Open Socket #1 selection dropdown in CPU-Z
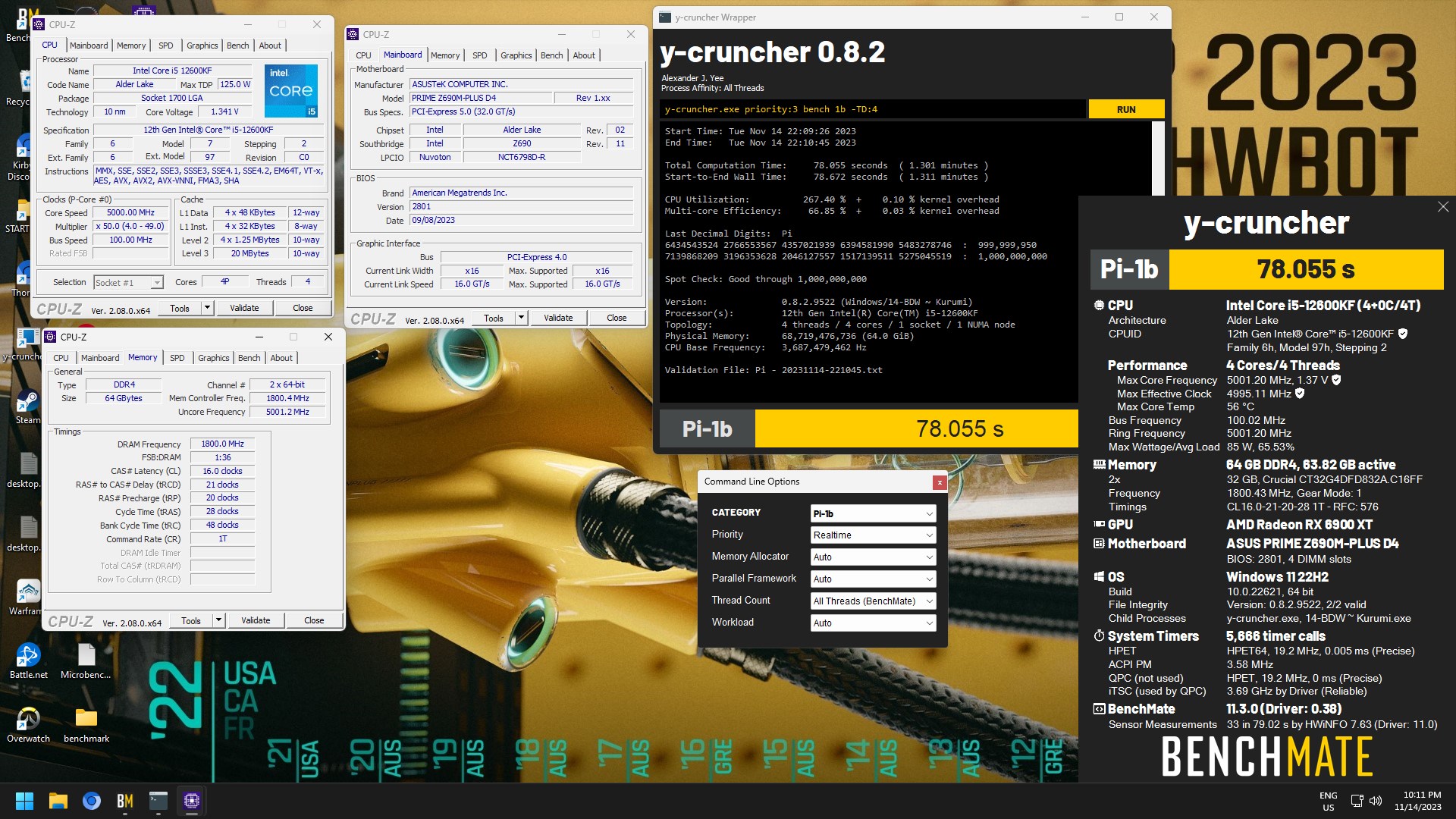The width and height of the screenshot is (1456, 819). click(128, 283)
